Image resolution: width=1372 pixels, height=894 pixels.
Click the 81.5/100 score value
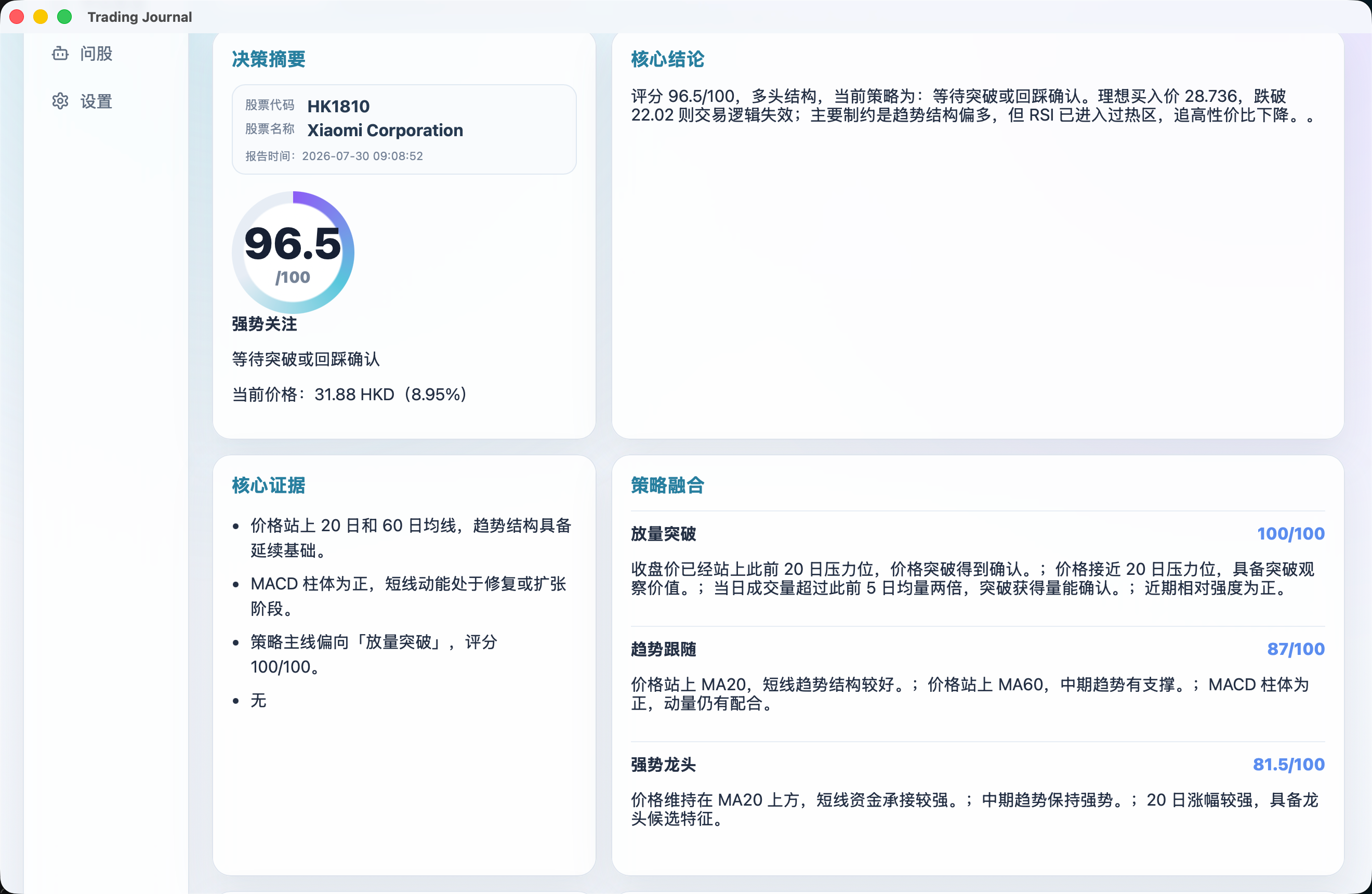coord(1289,764)
